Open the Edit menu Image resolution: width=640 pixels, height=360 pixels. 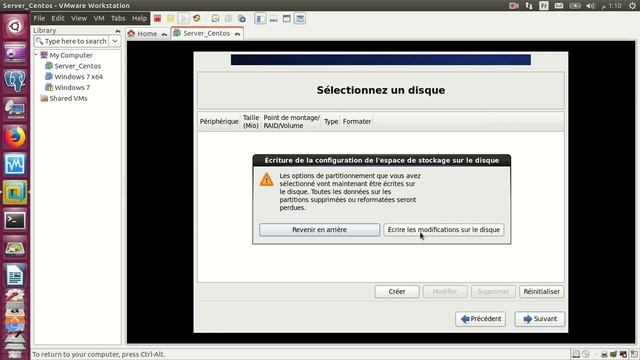tap(58, 18)
